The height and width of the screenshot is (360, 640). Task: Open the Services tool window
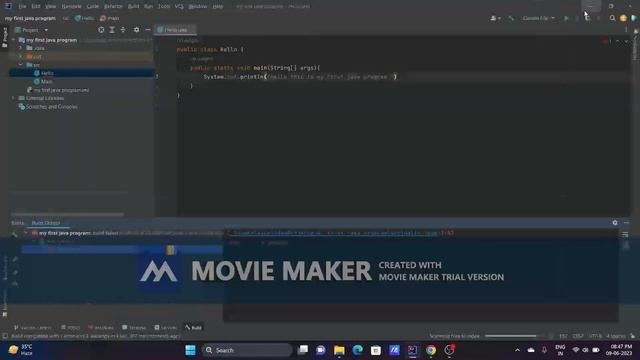pos(166,328)
